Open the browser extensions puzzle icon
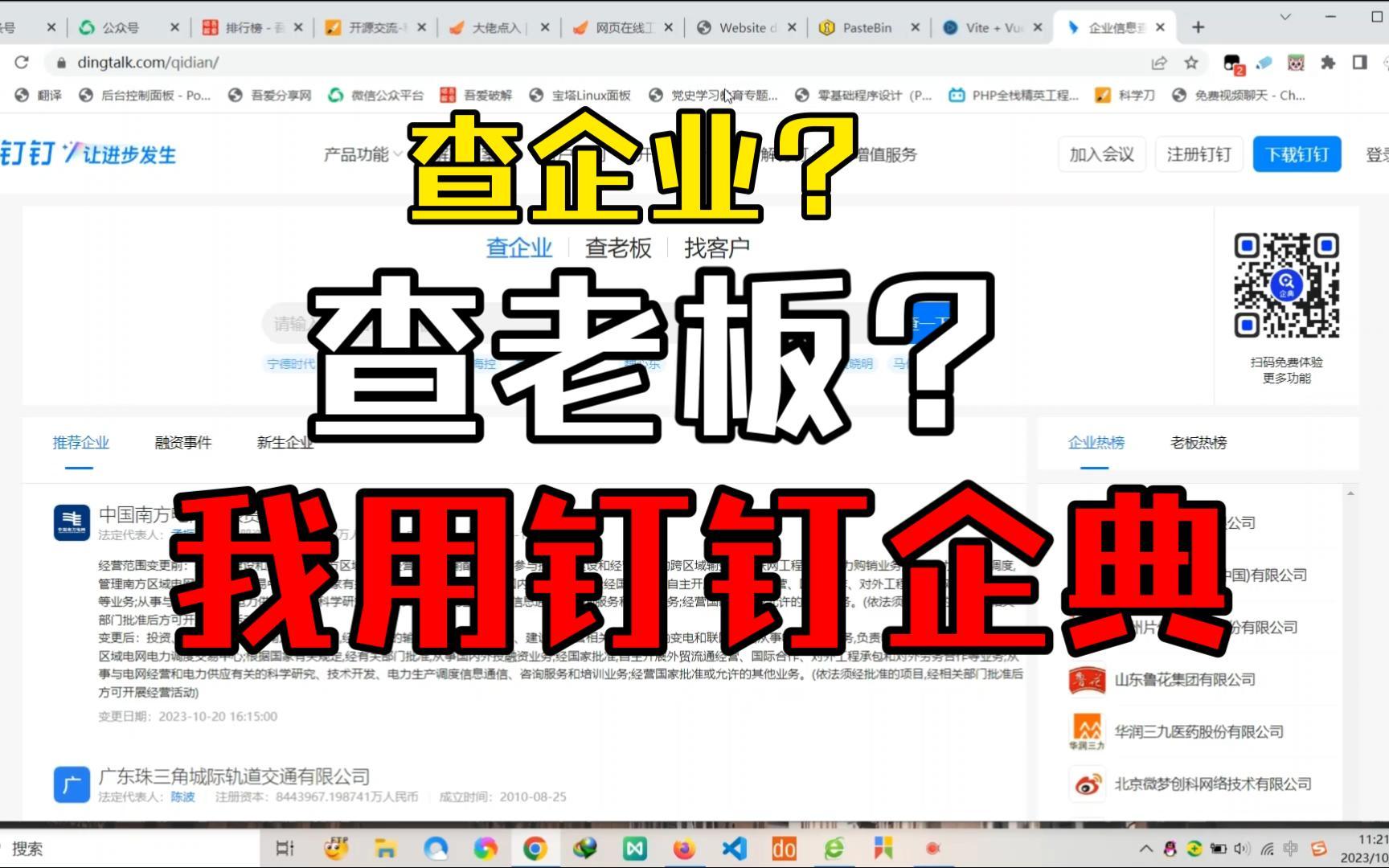The width and height of the screenshot is (1389, 868). coord(1328,62)
